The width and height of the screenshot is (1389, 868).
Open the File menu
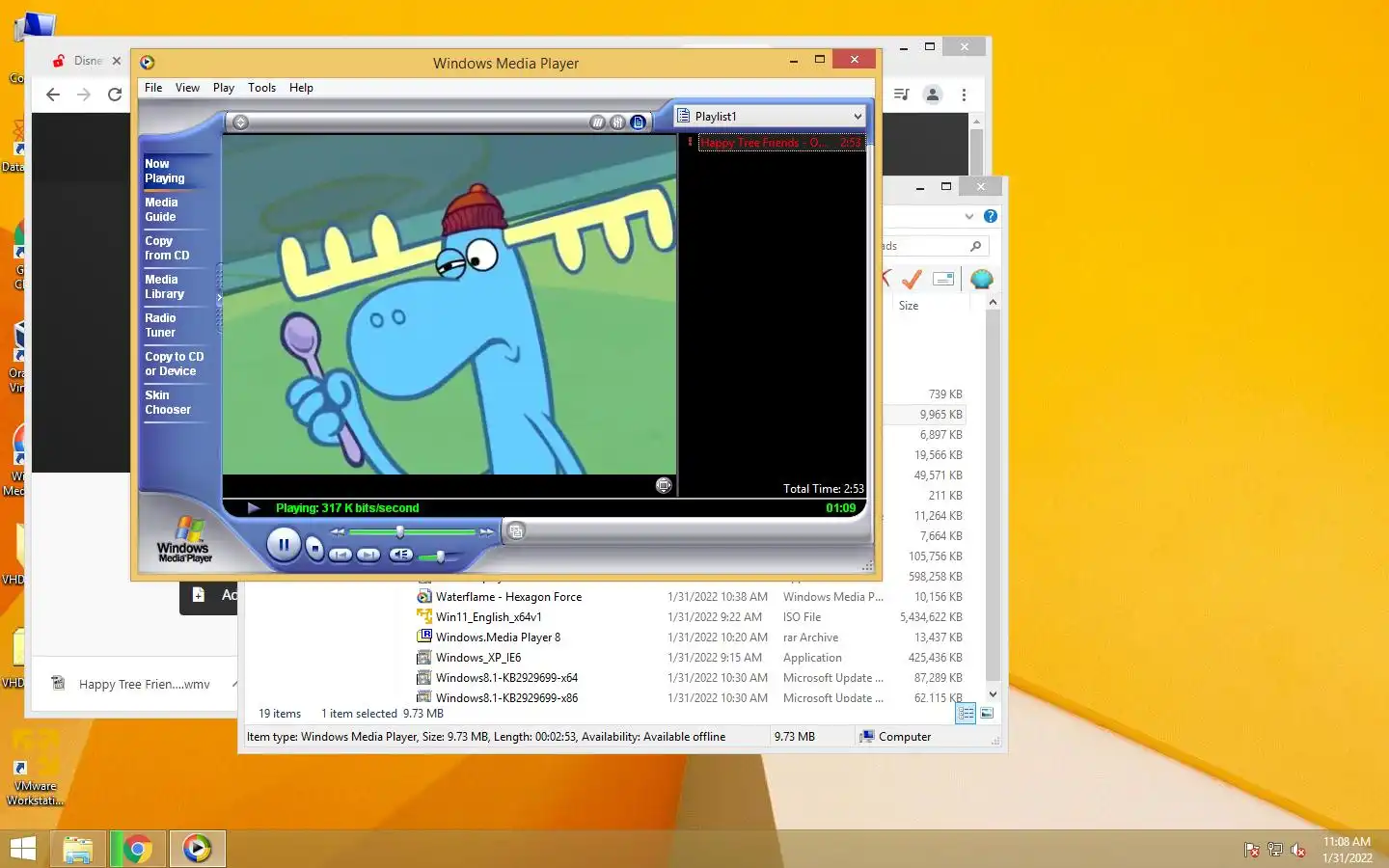pyautogui.click(x=153, y=88)
